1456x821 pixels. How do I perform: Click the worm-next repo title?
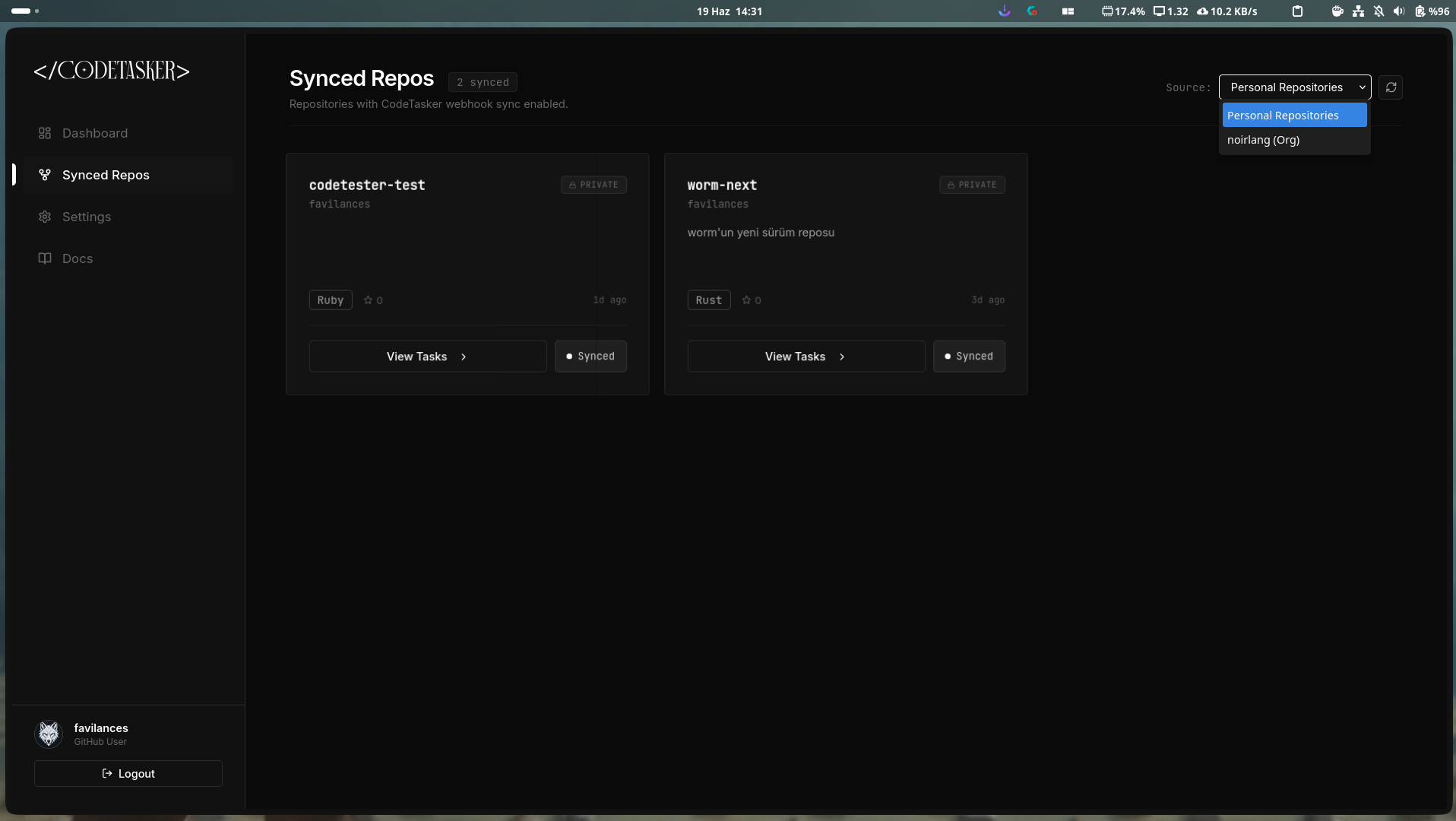tap(722, 185)
